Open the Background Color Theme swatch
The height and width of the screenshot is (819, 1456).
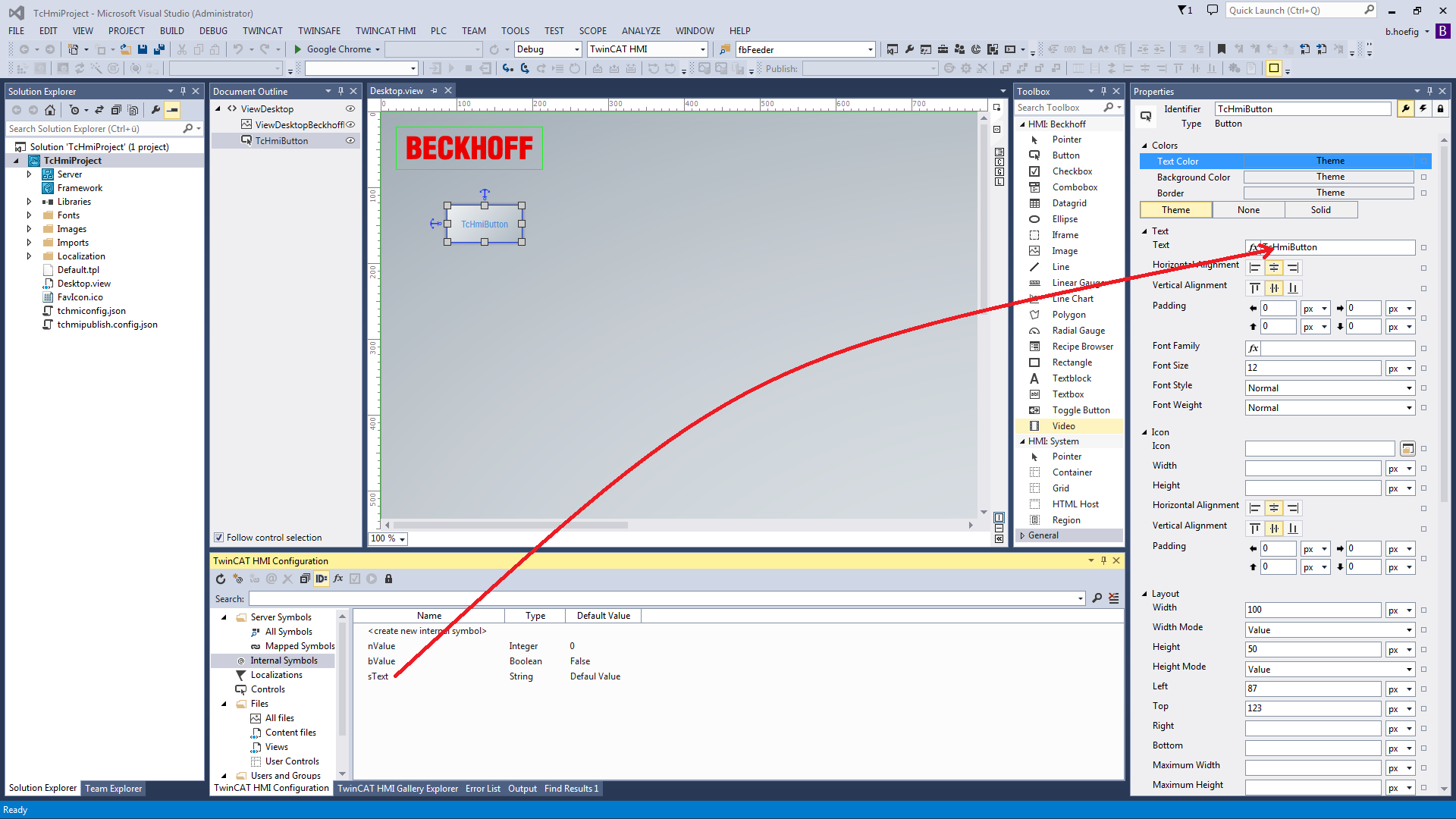coord(1329,177)
